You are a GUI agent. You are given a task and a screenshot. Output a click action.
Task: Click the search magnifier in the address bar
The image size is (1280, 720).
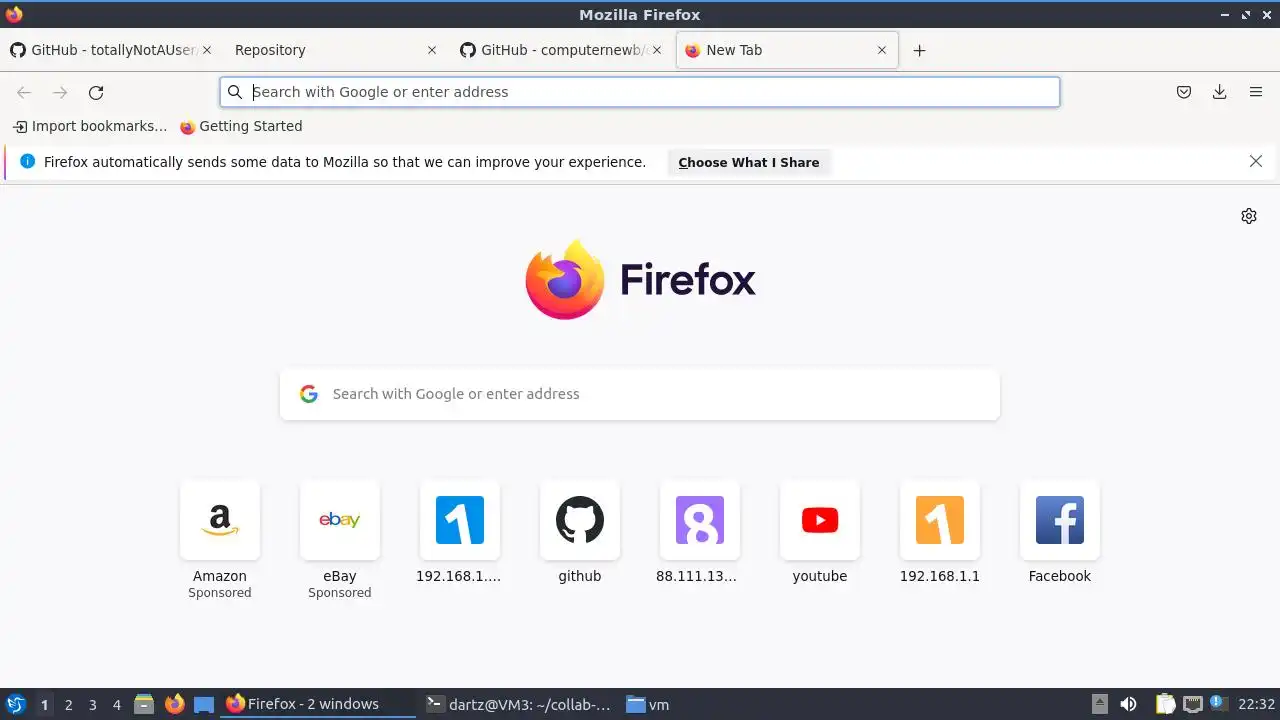click(235, 92)
